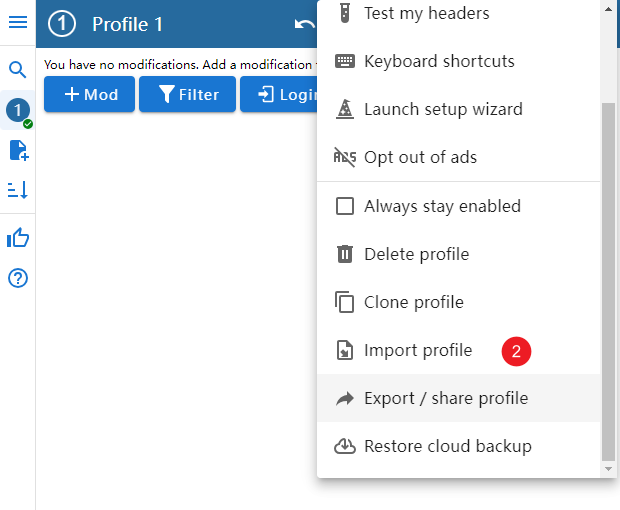This screenshot has width=620, height=510.
Task: Open Keyboard shortcuts from the menu
Action: coord(438,61)
